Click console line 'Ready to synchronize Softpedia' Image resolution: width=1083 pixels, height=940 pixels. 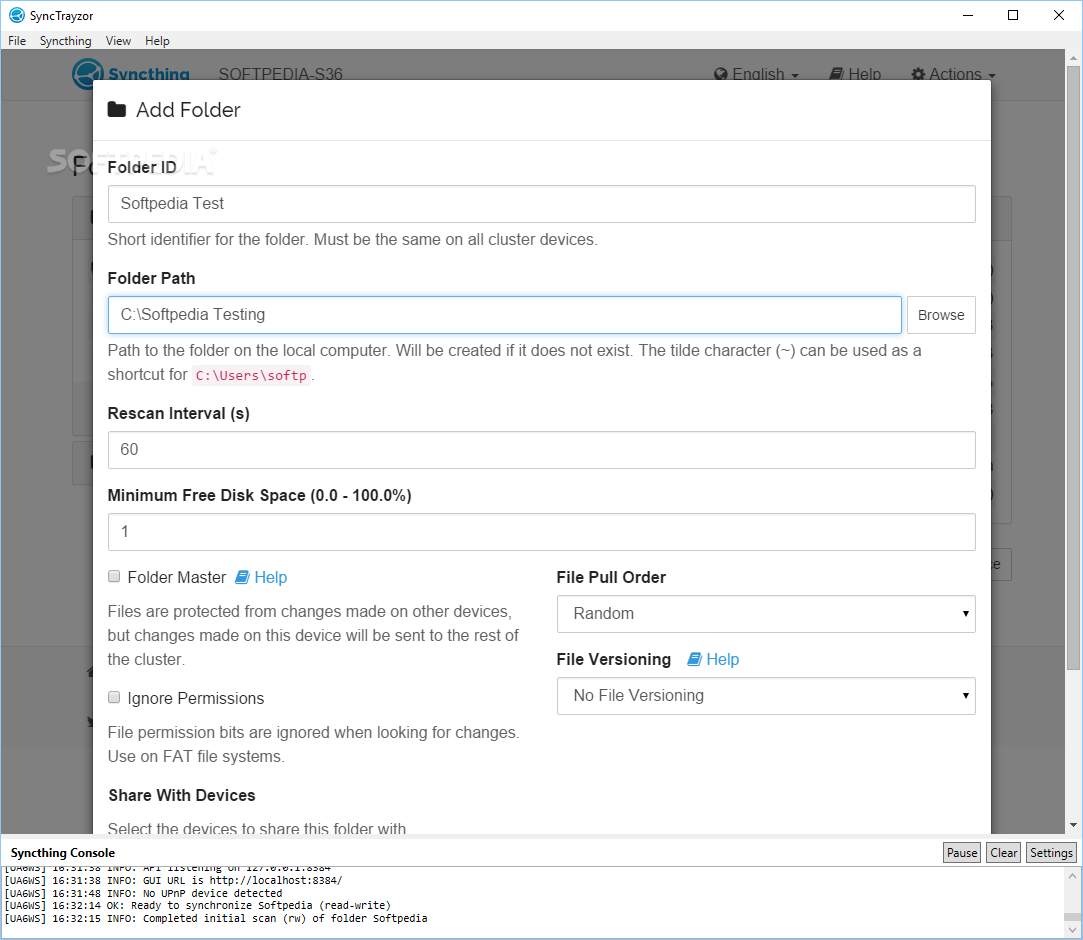(198, 905)
